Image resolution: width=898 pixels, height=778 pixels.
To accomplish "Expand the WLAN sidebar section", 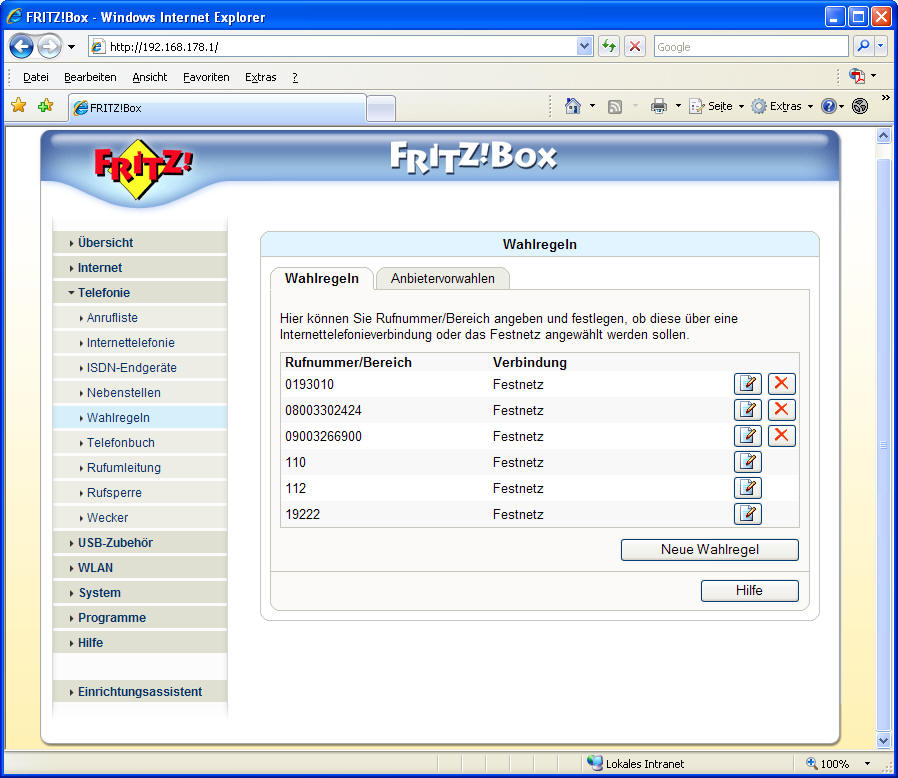I will pyautogui.click(x=140, y=568).
